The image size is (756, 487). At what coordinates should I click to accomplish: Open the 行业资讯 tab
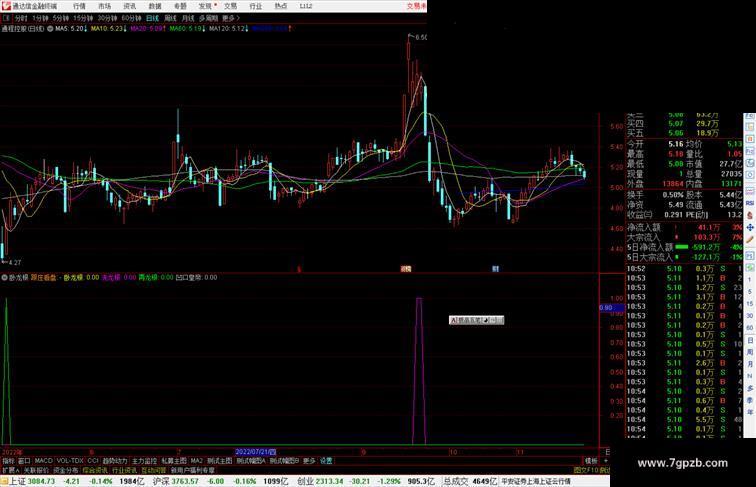124,470
